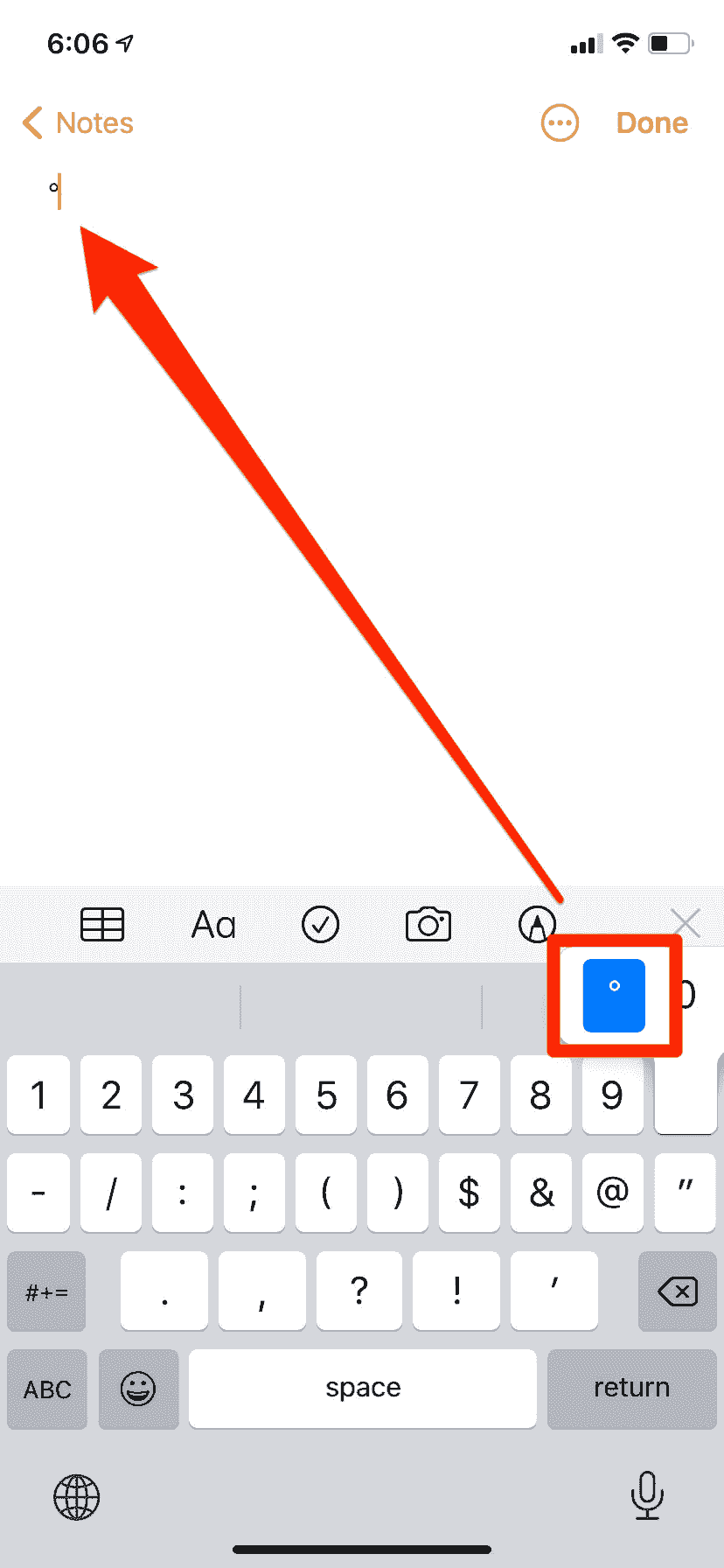Tap Done to finish editing
This screenshot has height=1568, width=724.
click(x=652, y=123)
